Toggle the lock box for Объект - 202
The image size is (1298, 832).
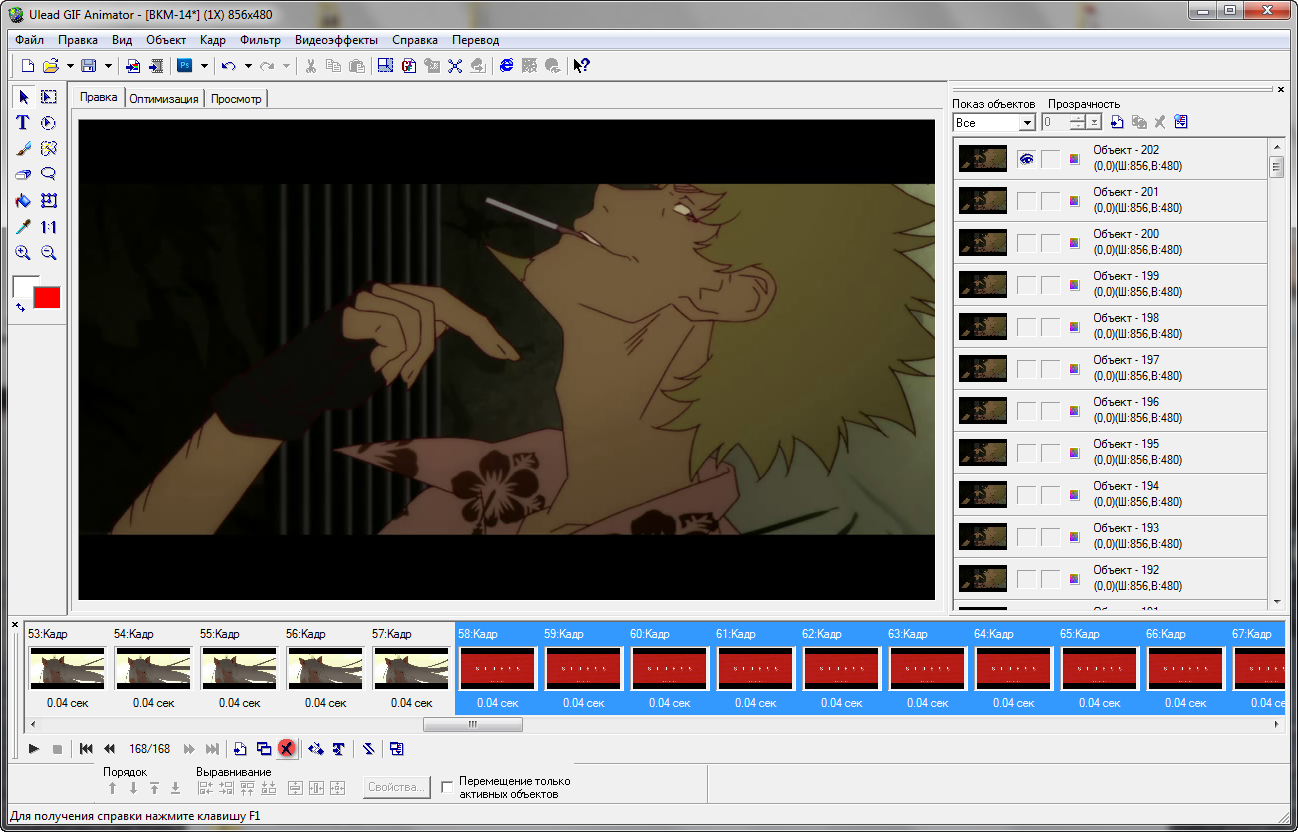(x=1050, y=159)
